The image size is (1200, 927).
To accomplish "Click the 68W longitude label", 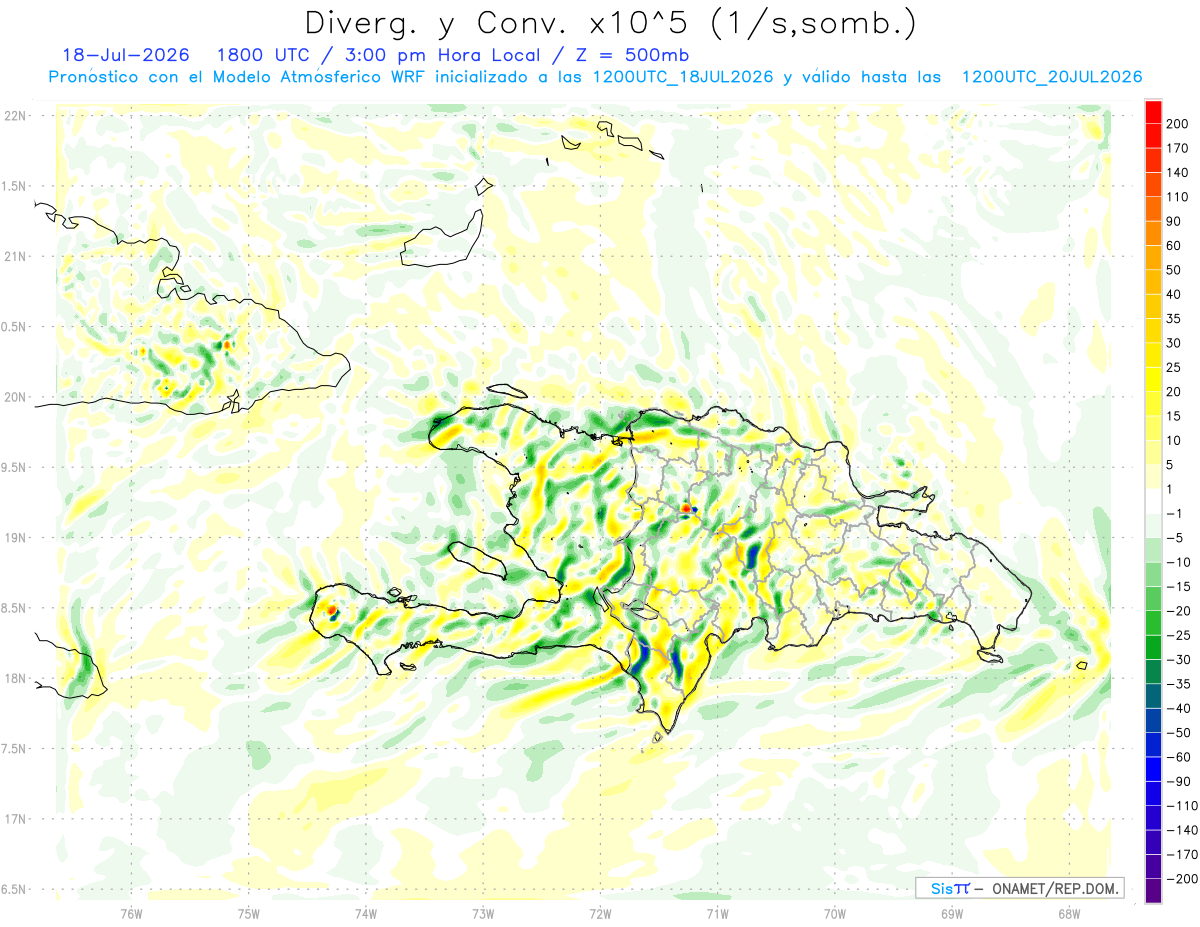I will (x=1069, y=914).
